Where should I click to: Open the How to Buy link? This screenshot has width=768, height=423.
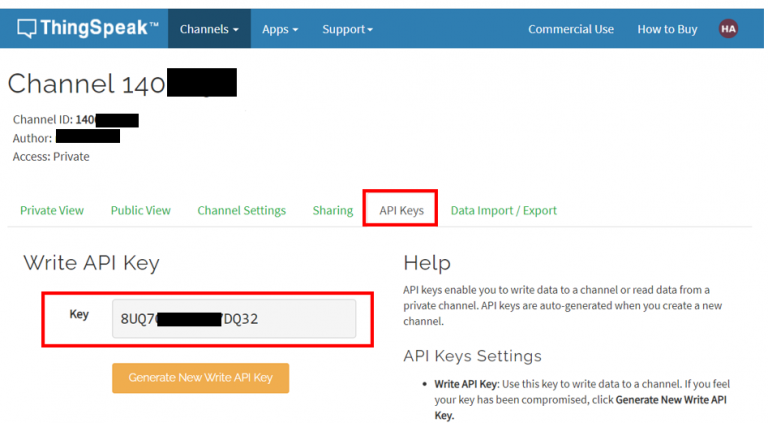click(667, 29)
